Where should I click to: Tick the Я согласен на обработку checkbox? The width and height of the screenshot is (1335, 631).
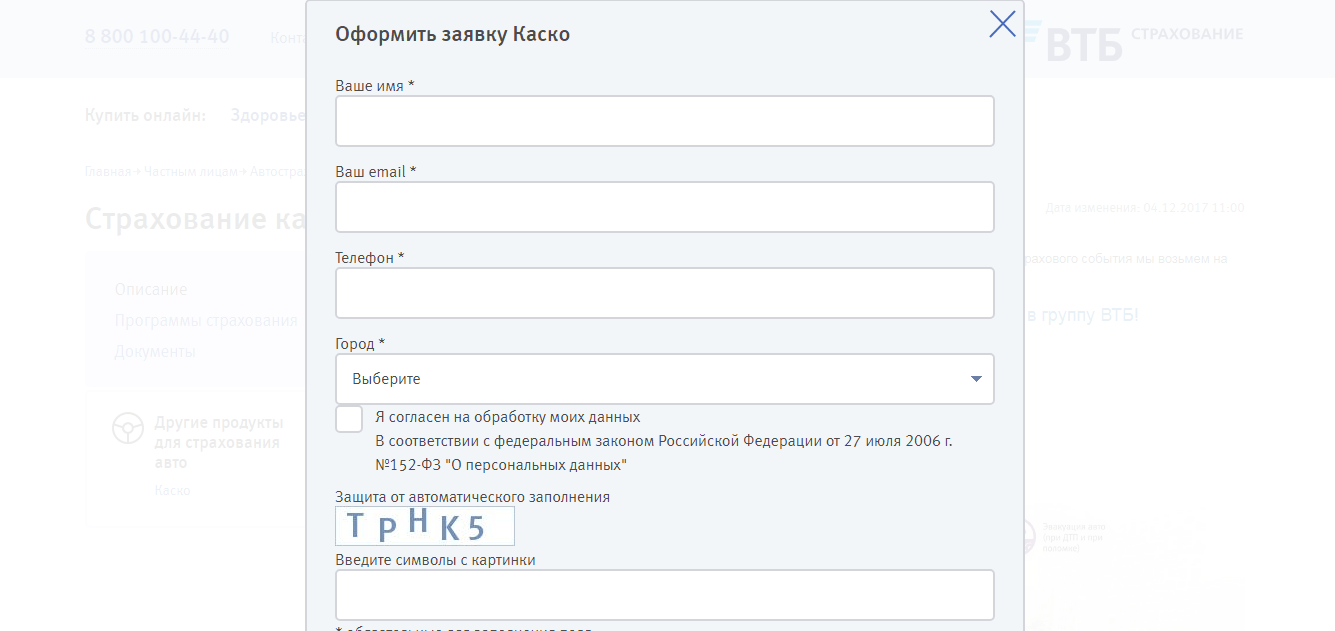349,419
